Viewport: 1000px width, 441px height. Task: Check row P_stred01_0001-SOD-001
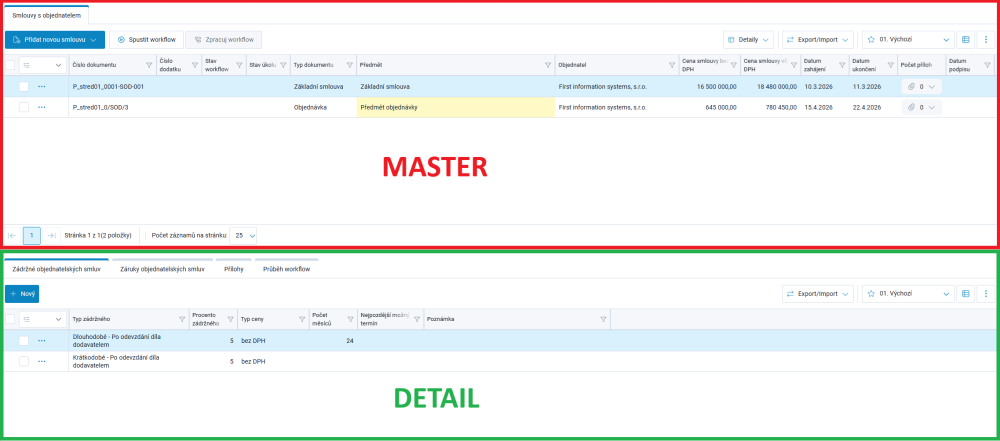coord(24,86)
